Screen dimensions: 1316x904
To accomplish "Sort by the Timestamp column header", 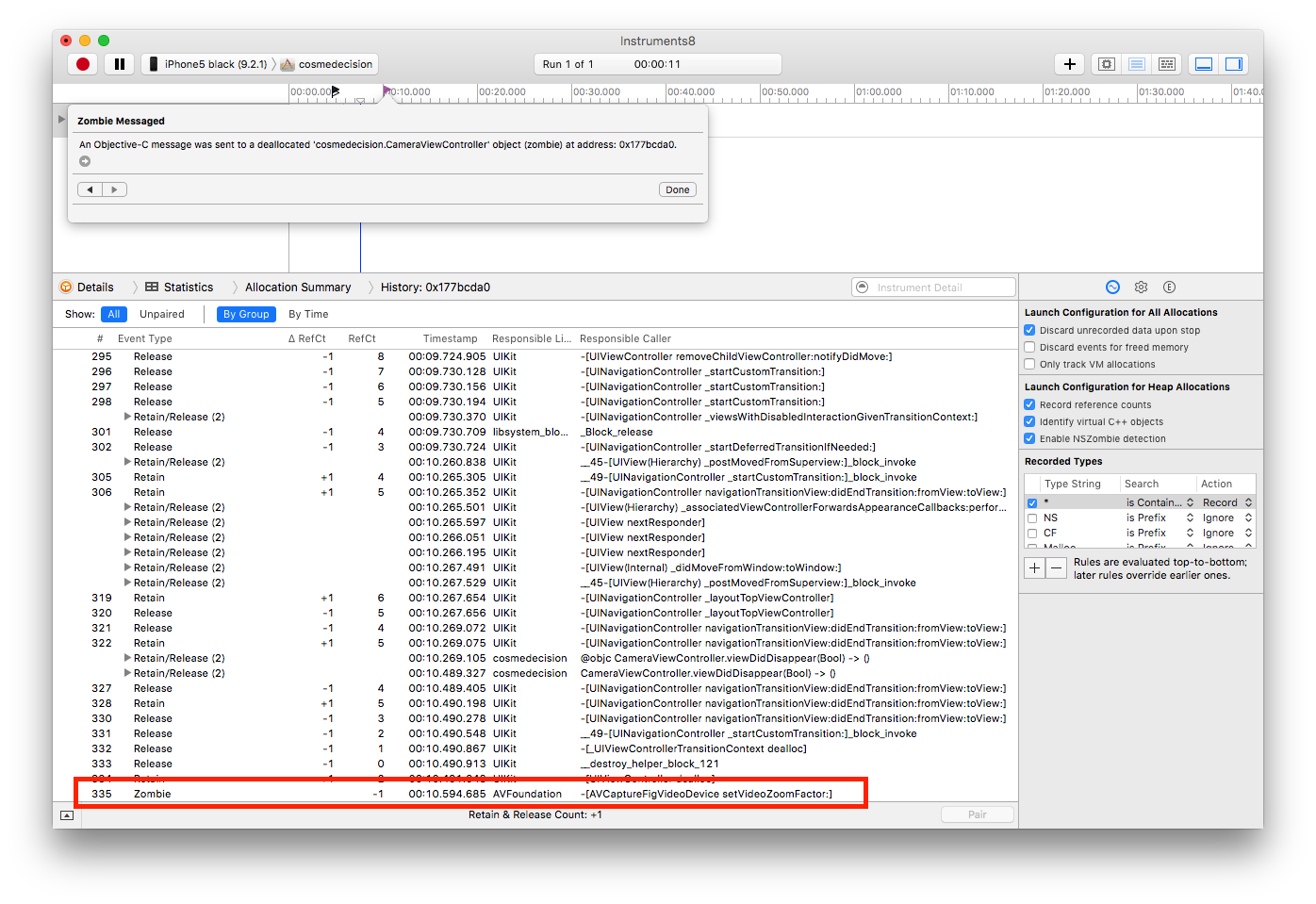I will pos(450,338).
